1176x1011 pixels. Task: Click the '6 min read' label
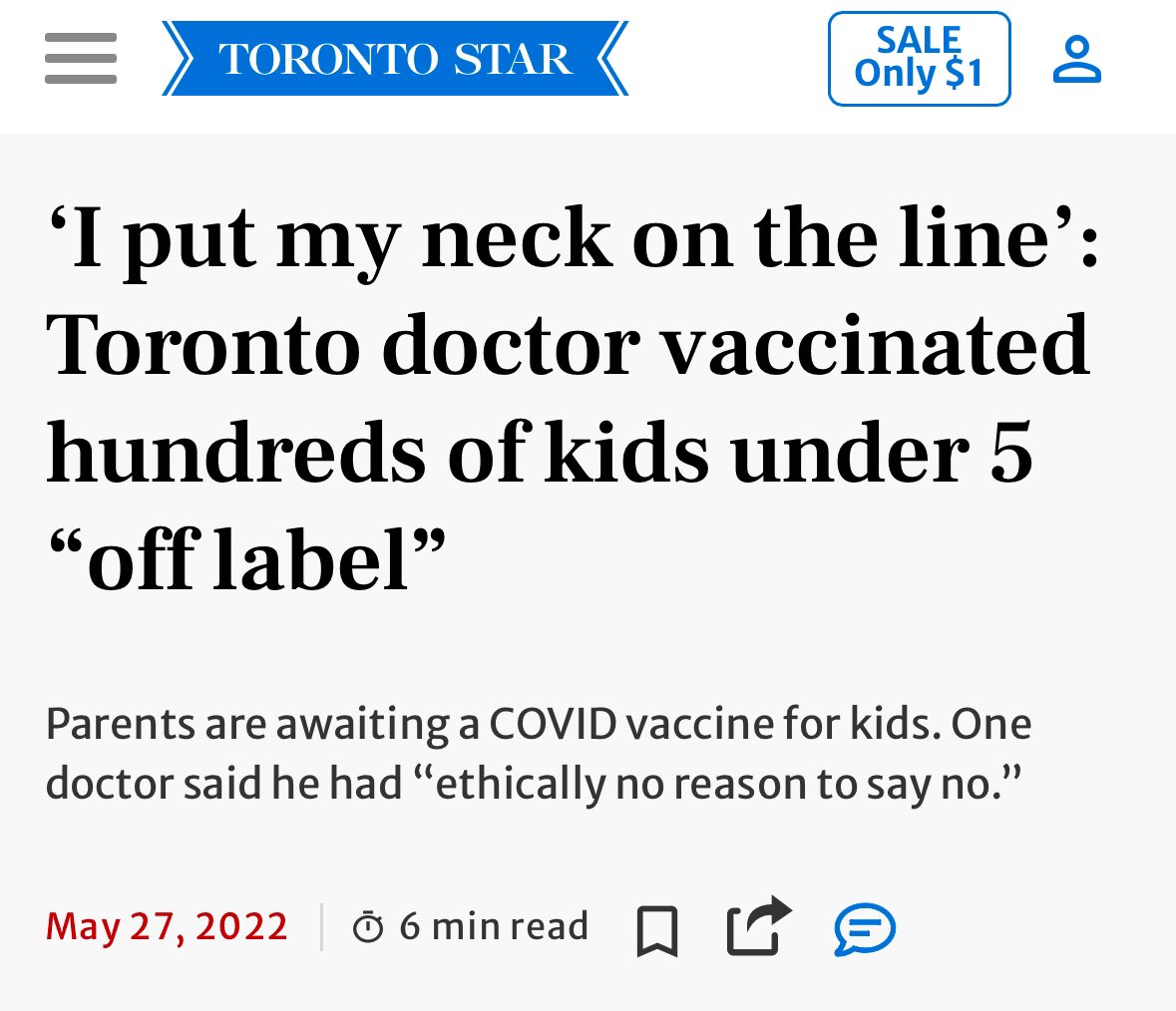tap(494, 927)
